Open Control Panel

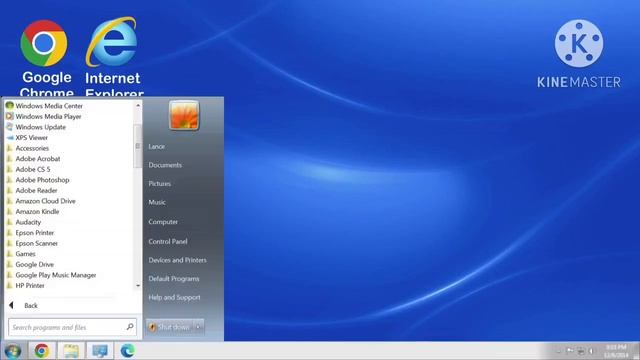[168, 242]
